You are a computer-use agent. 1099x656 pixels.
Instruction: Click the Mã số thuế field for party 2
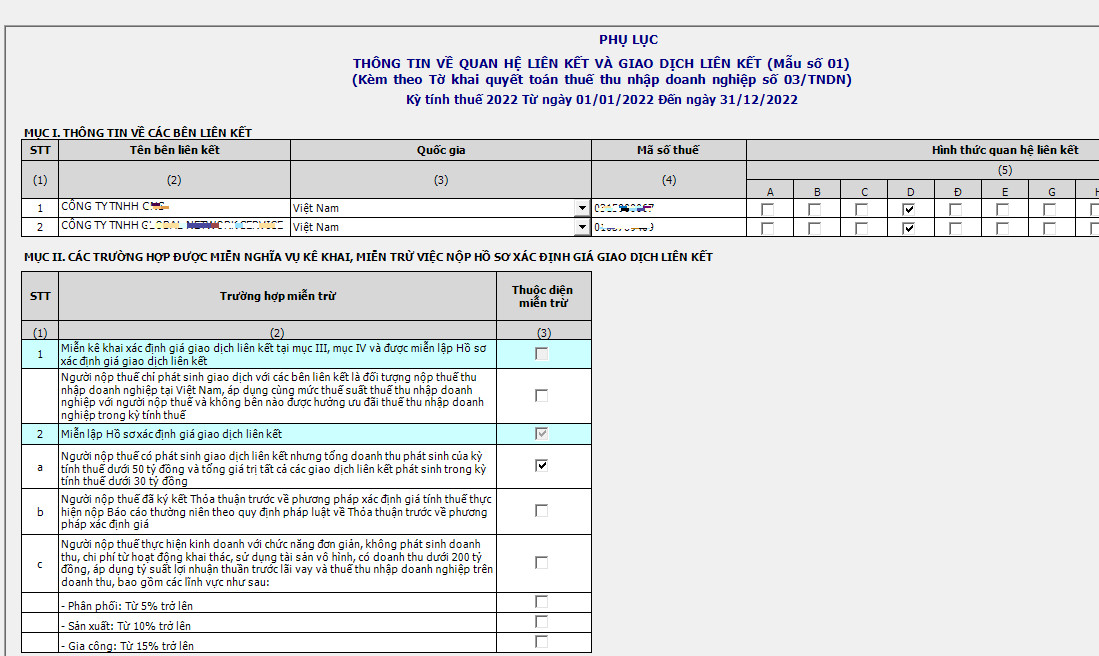pyautogui.click(x=668, y=227)
